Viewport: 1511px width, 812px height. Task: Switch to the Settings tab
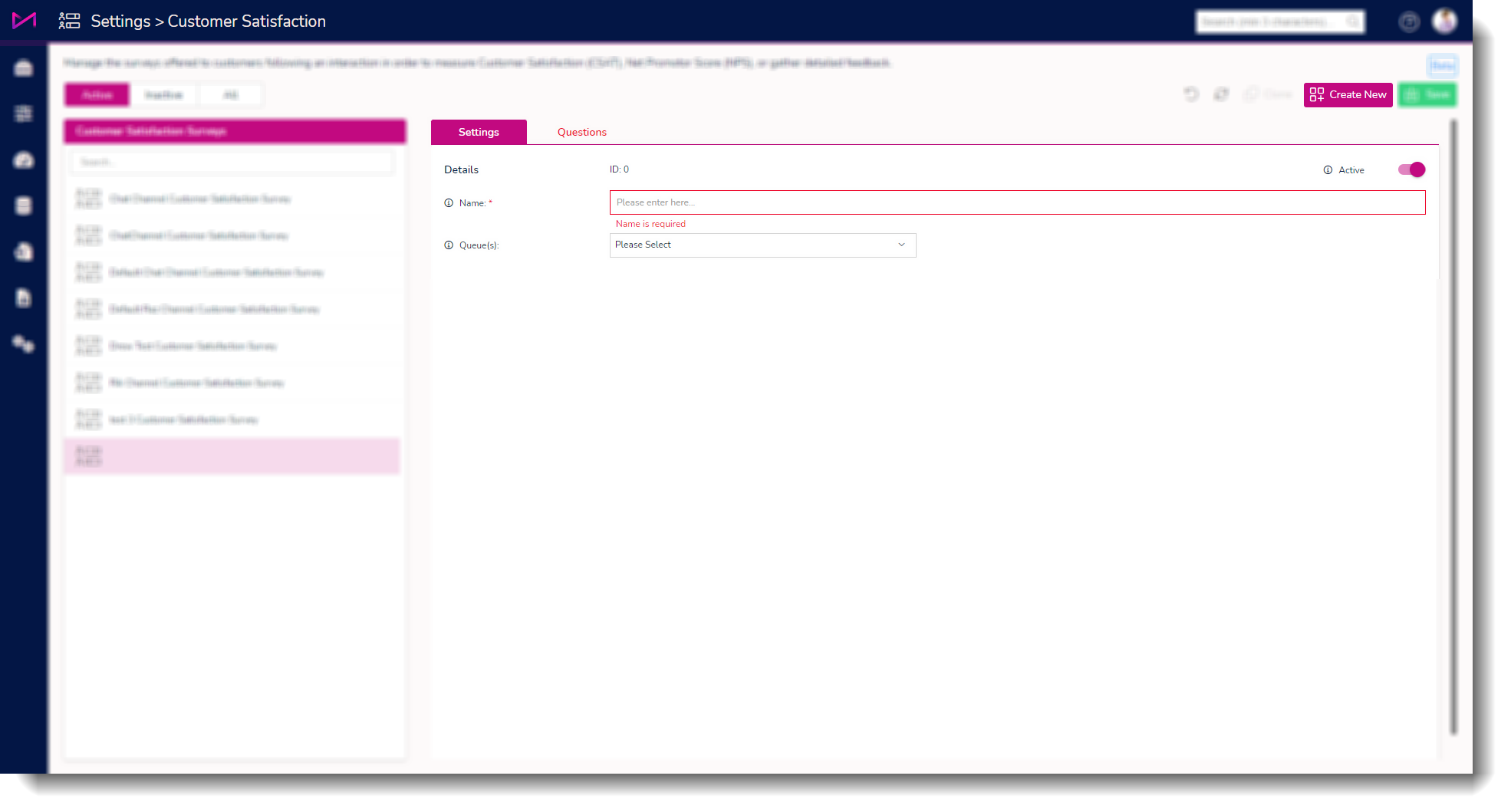(x=479, y=132)
